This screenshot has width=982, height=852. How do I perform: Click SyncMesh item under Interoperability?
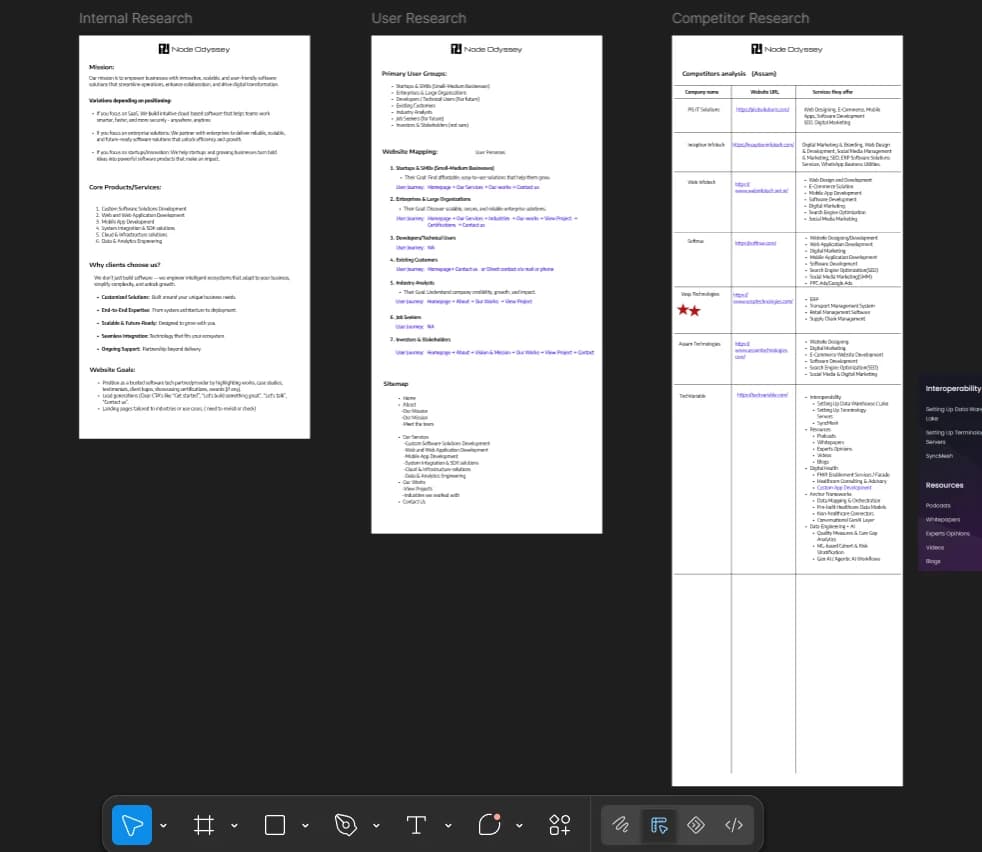click(x=939, y=456)
